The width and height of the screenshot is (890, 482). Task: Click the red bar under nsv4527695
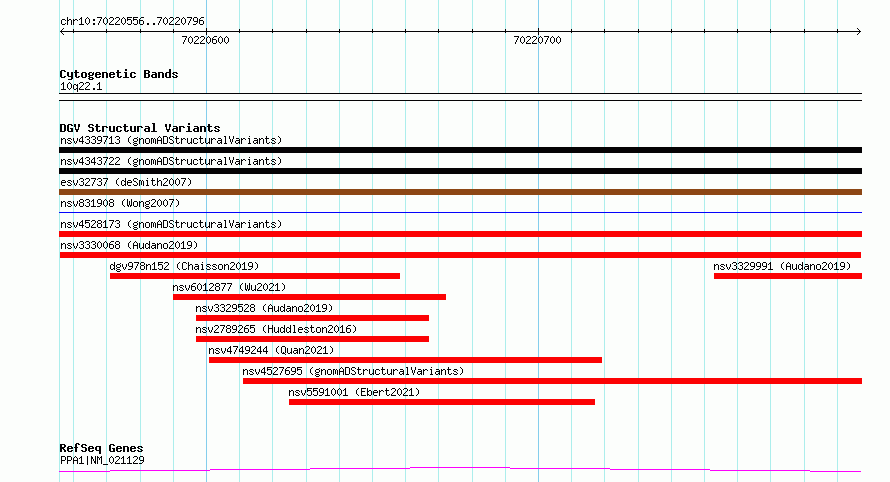tap(552, 382)
